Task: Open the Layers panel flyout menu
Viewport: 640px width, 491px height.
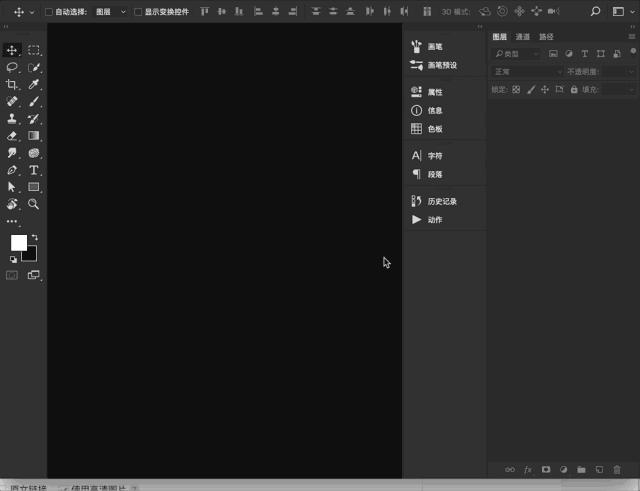Action: pos(632,37)
